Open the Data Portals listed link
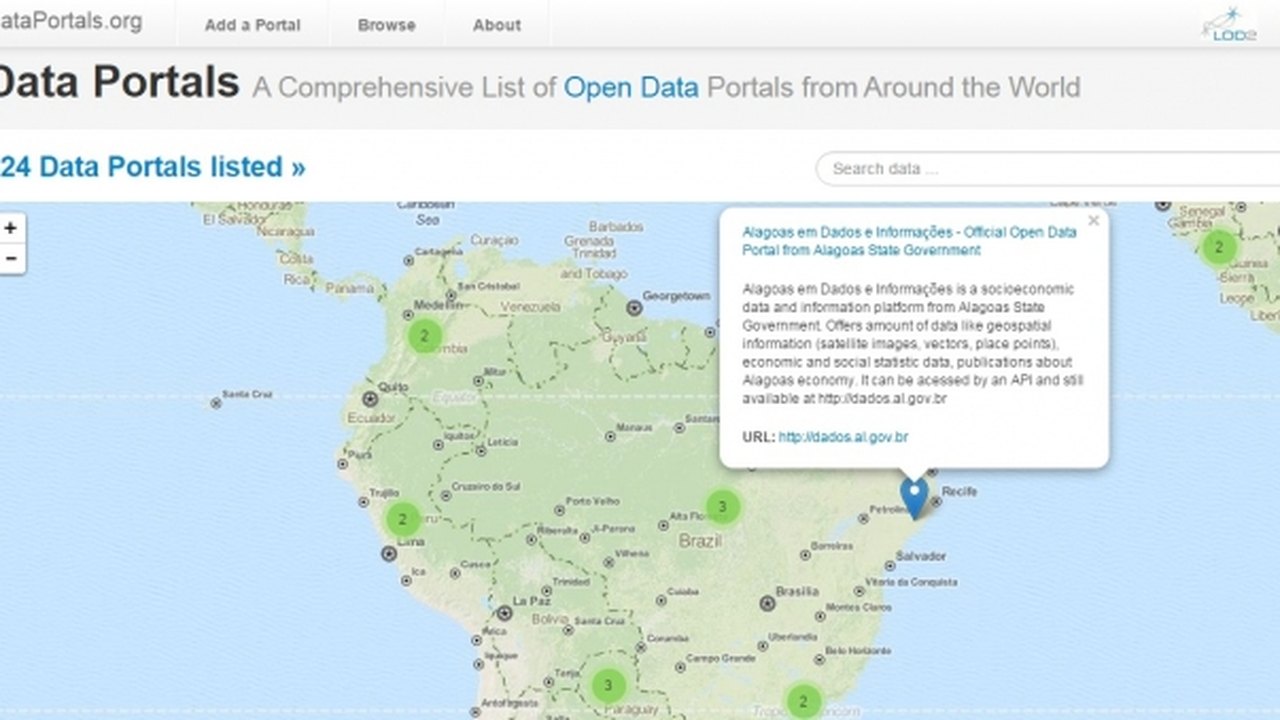Viewport: 1280px width, 720px height. pos(152,167)
